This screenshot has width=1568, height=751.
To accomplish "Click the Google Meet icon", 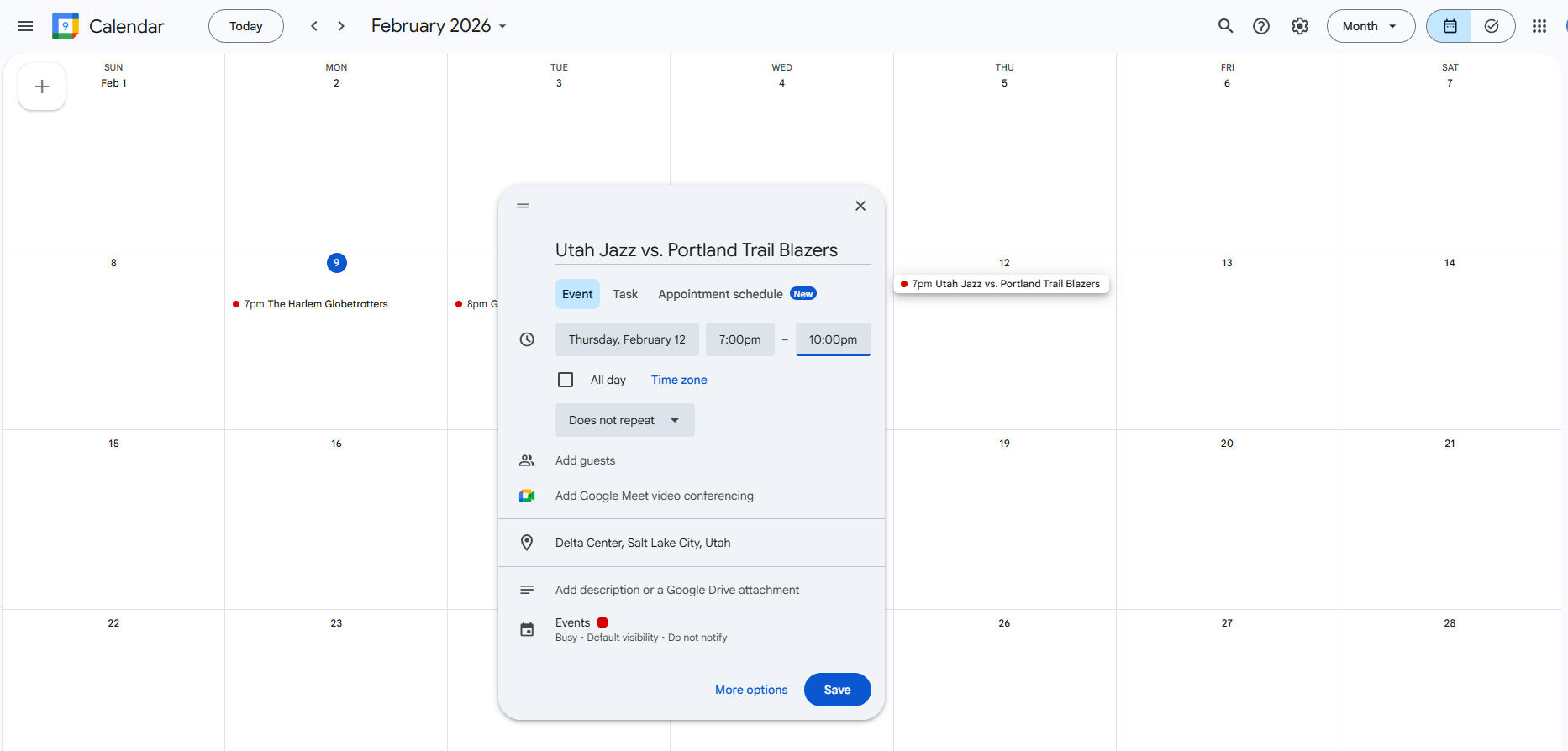I will tap(527, 496).
